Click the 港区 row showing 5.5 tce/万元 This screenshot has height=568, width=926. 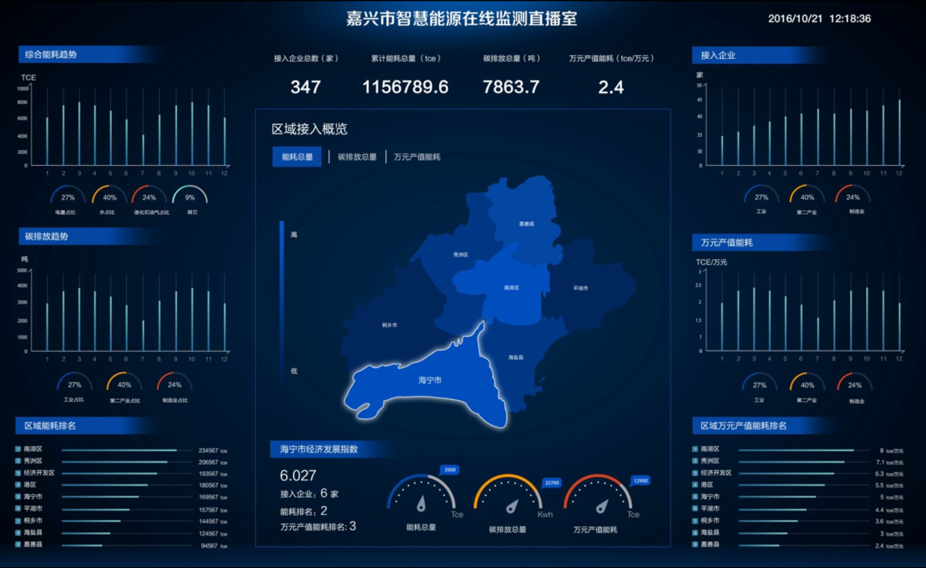tap(798, 485)
